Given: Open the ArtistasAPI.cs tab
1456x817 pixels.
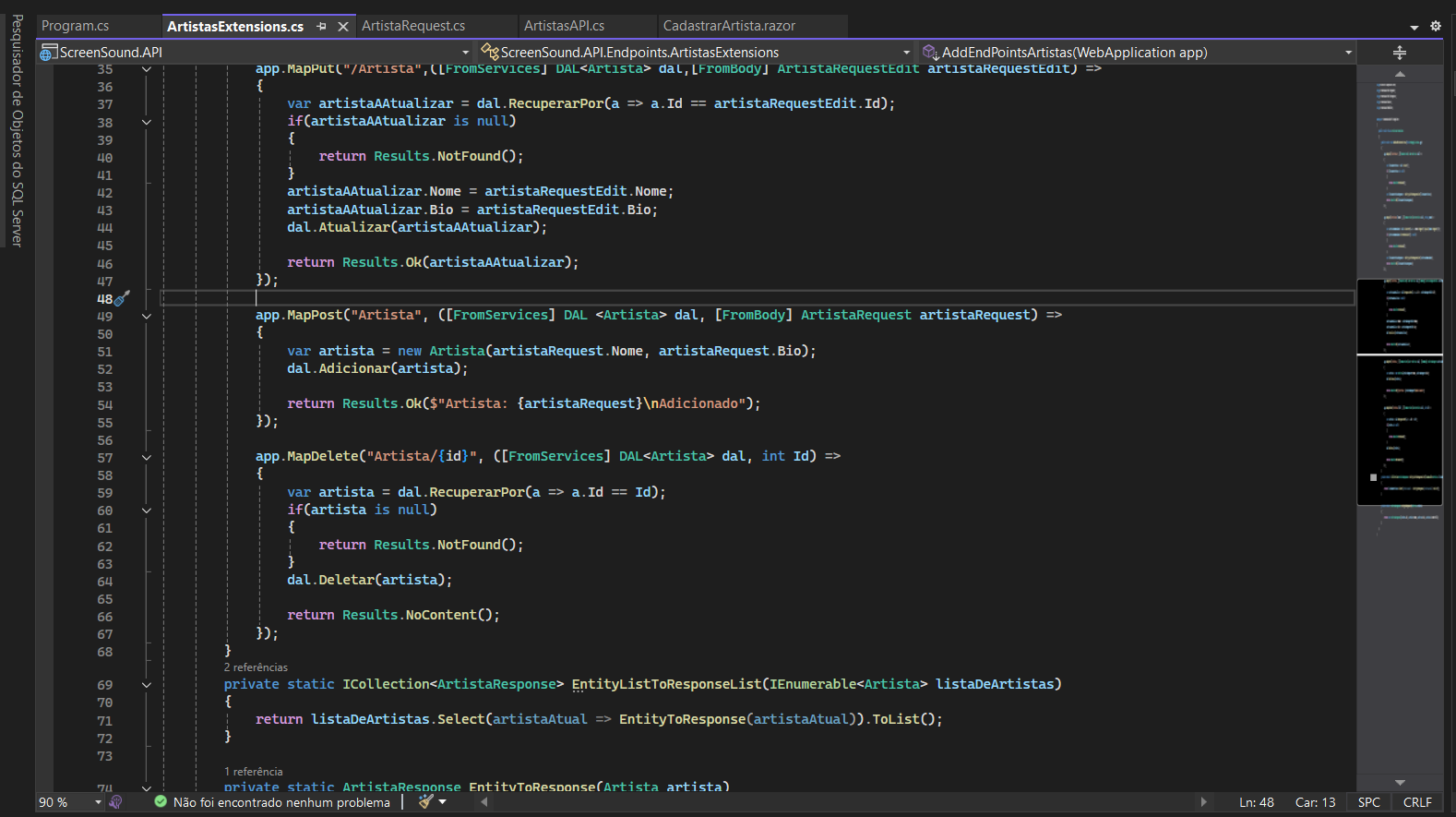Looking at the screenshot, I should [564, 26].
